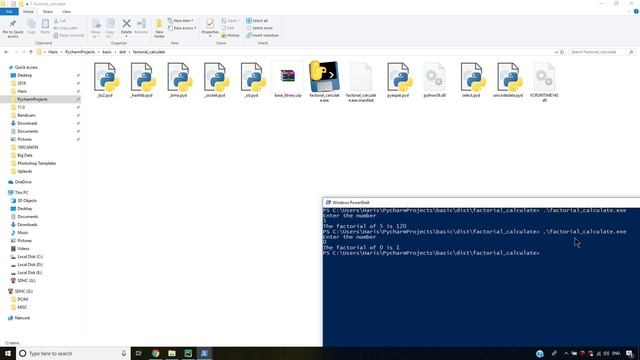Open the Easy access dropdown
The image size is (640, 360).
click(182, 28)
